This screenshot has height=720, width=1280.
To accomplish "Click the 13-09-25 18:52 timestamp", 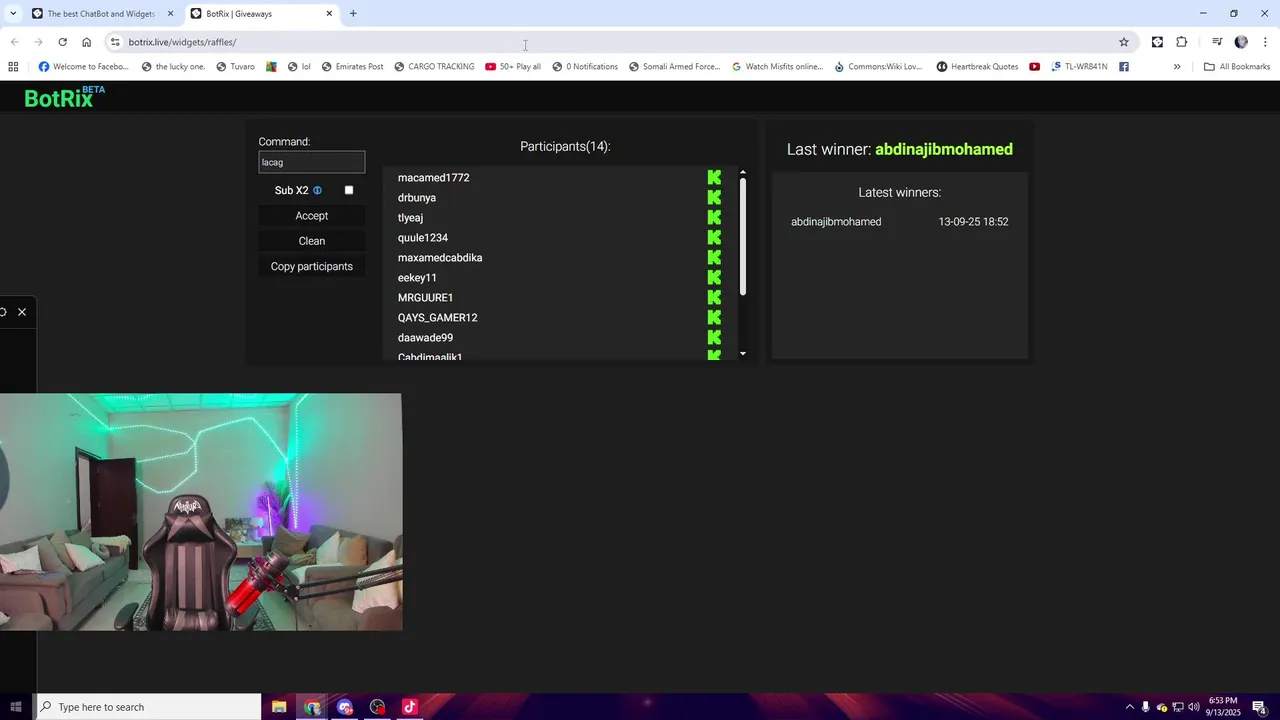I will pos(973,222).
